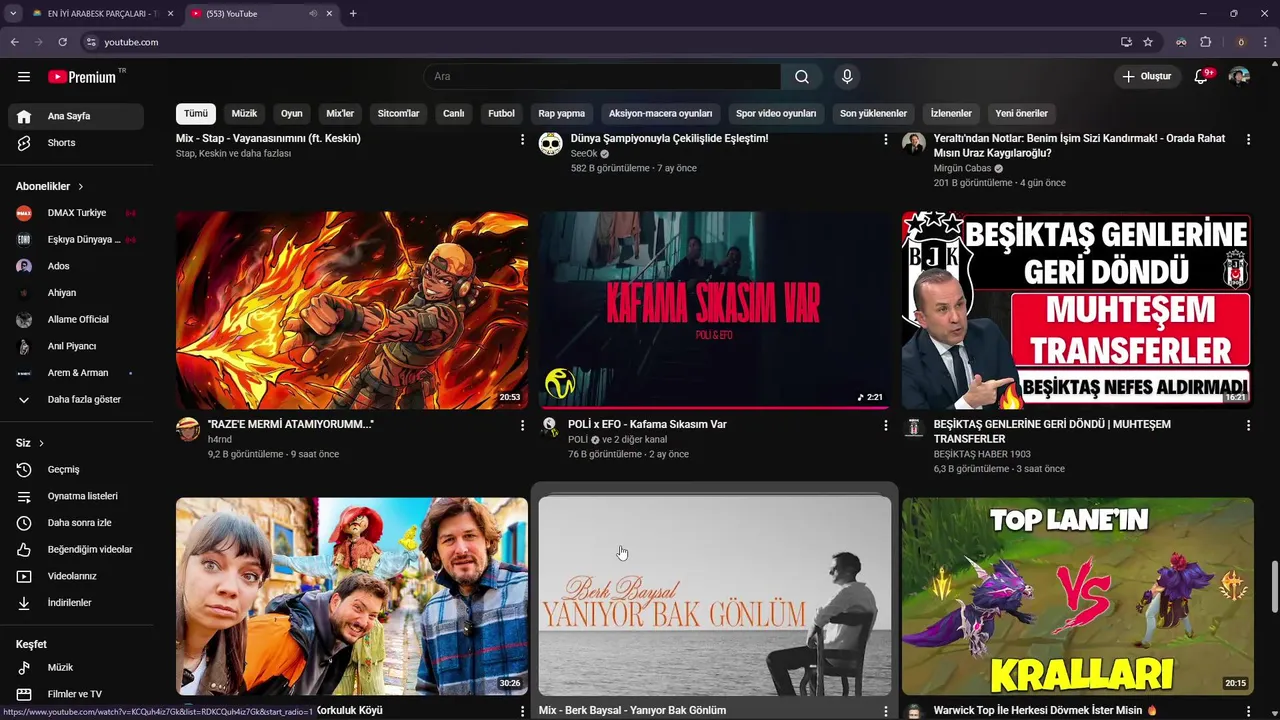Open Filmler ve TV section
The width and height of the screenshot is (1280, 720).
tap(76, 694)
